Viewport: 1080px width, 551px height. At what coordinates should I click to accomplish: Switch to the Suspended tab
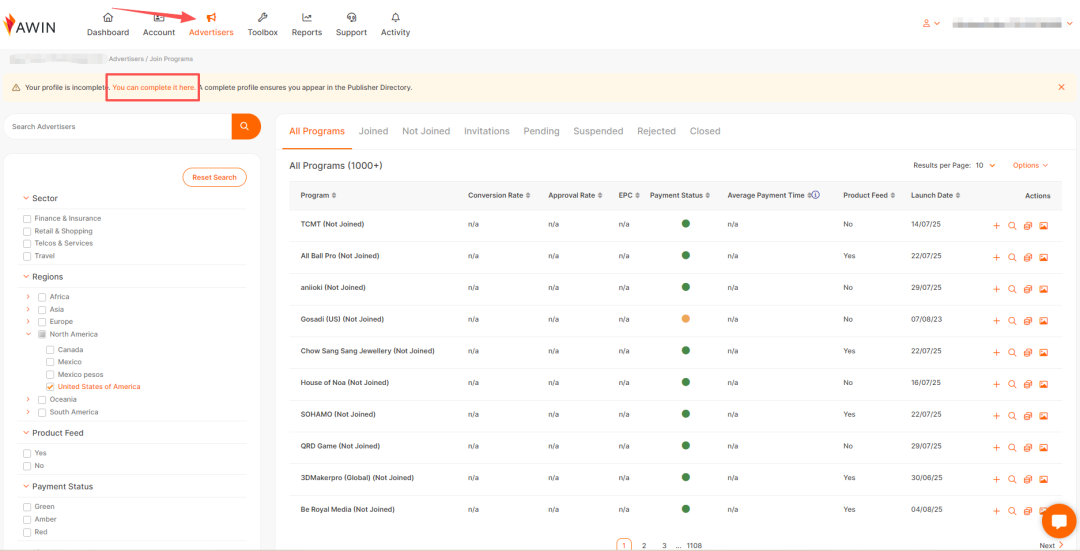pos(598,131)
